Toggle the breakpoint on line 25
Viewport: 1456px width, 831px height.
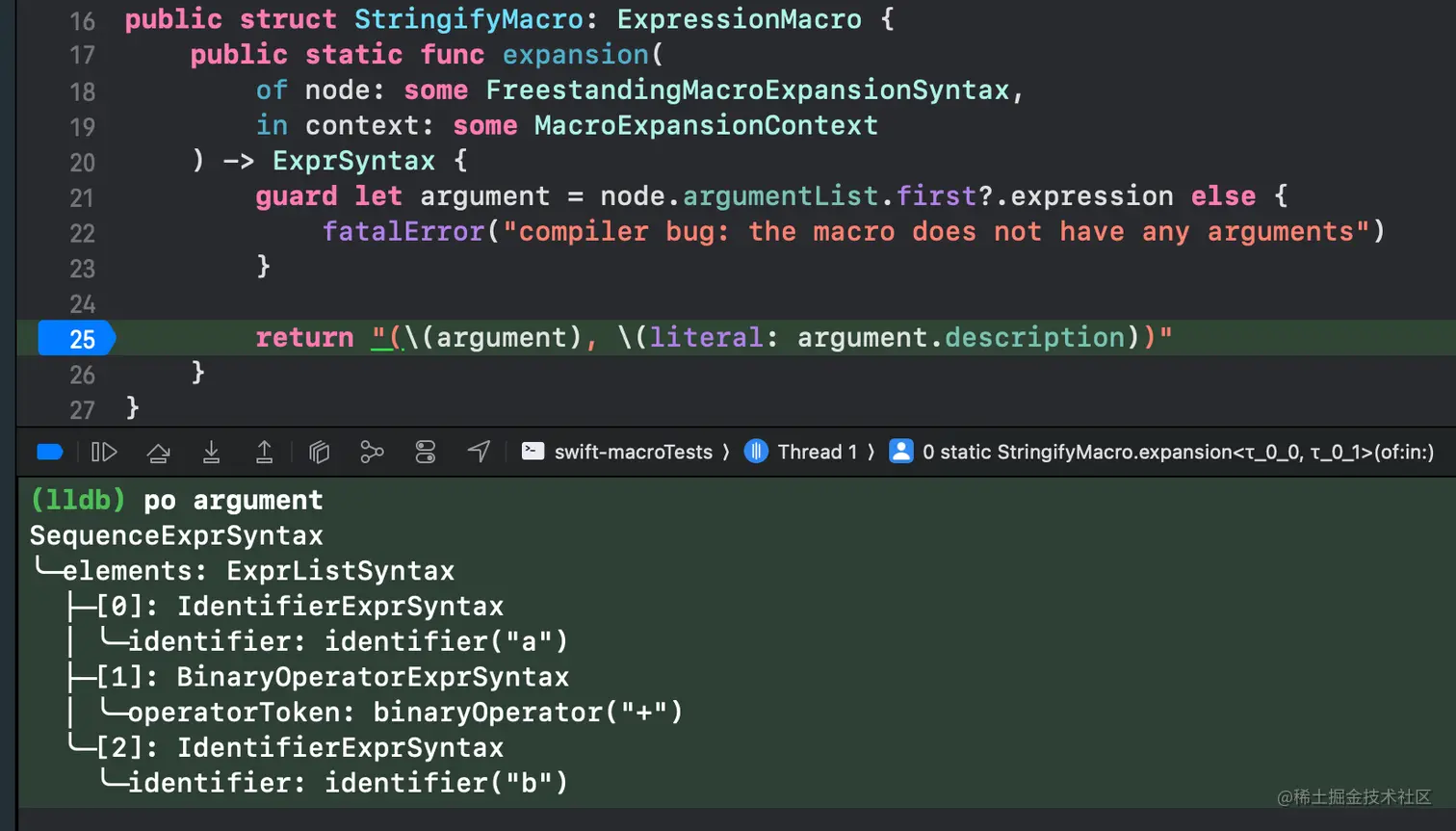pos(77,338)
